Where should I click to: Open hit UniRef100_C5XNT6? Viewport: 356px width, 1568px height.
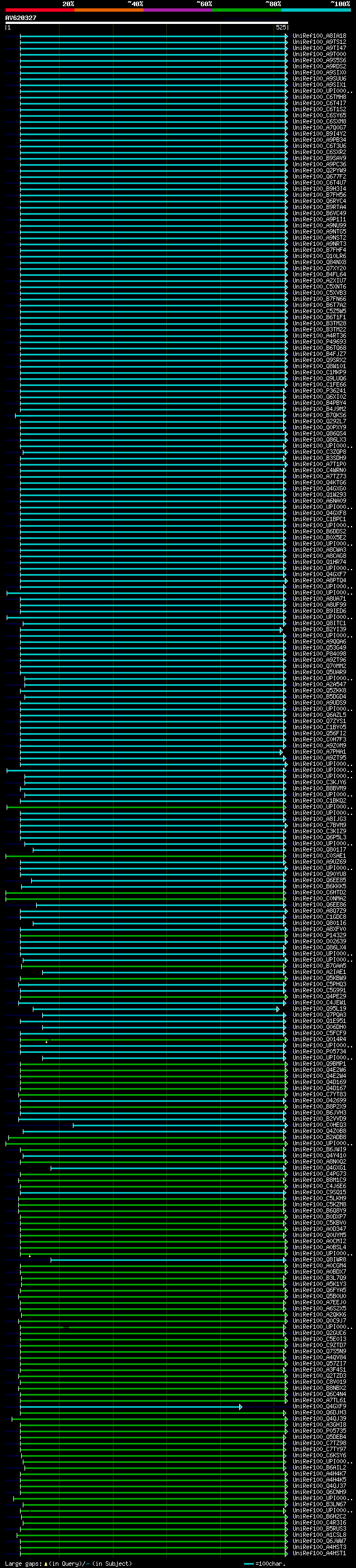319,286
